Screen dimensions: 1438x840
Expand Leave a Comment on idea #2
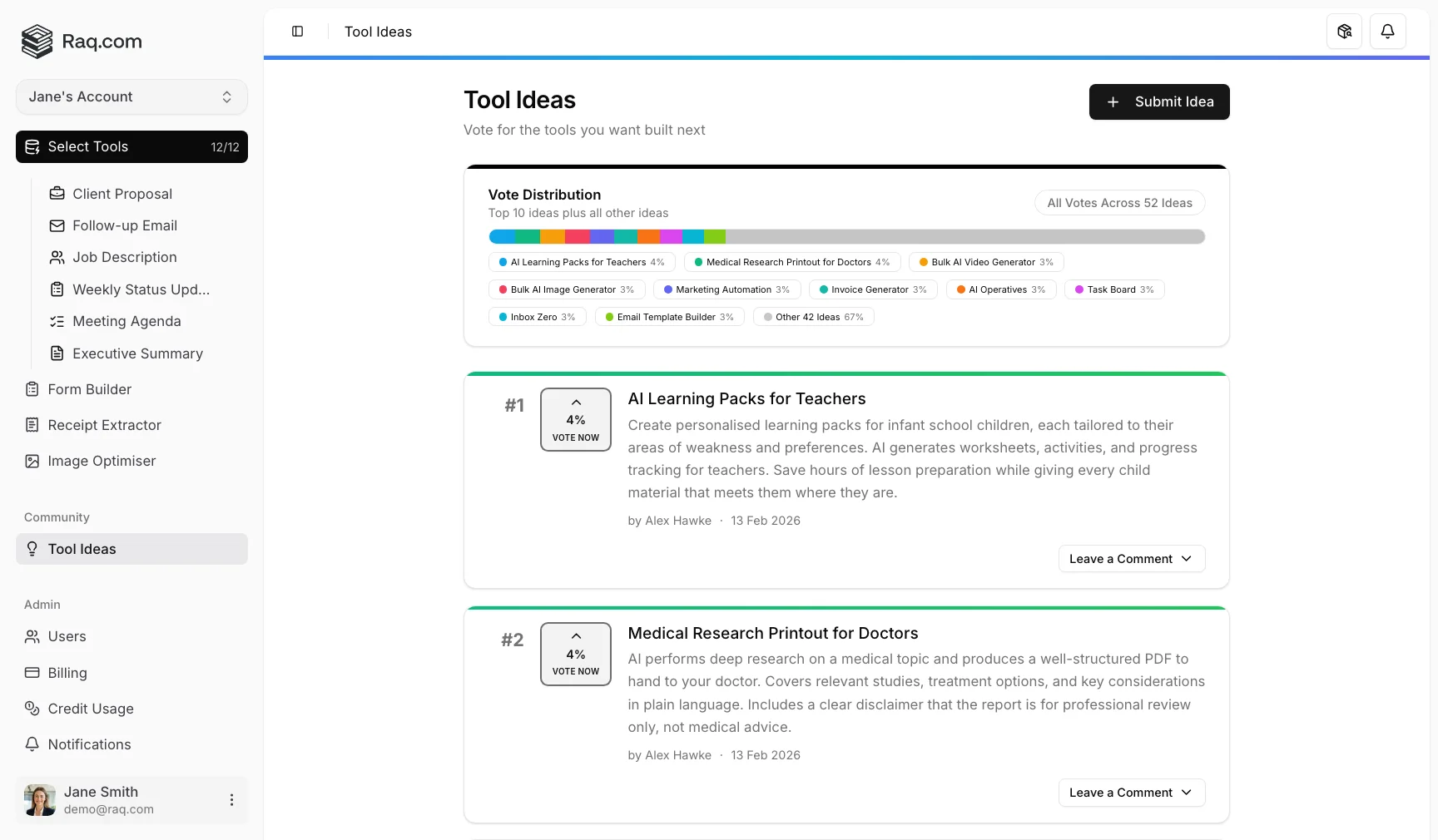[1131, 793]
